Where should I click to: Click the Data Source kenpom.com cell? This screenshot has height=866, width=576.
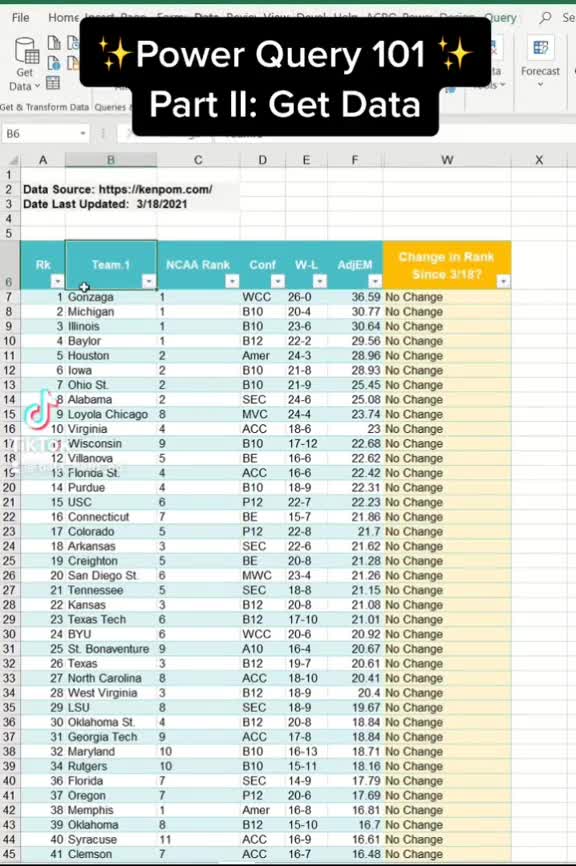point(117,189)
